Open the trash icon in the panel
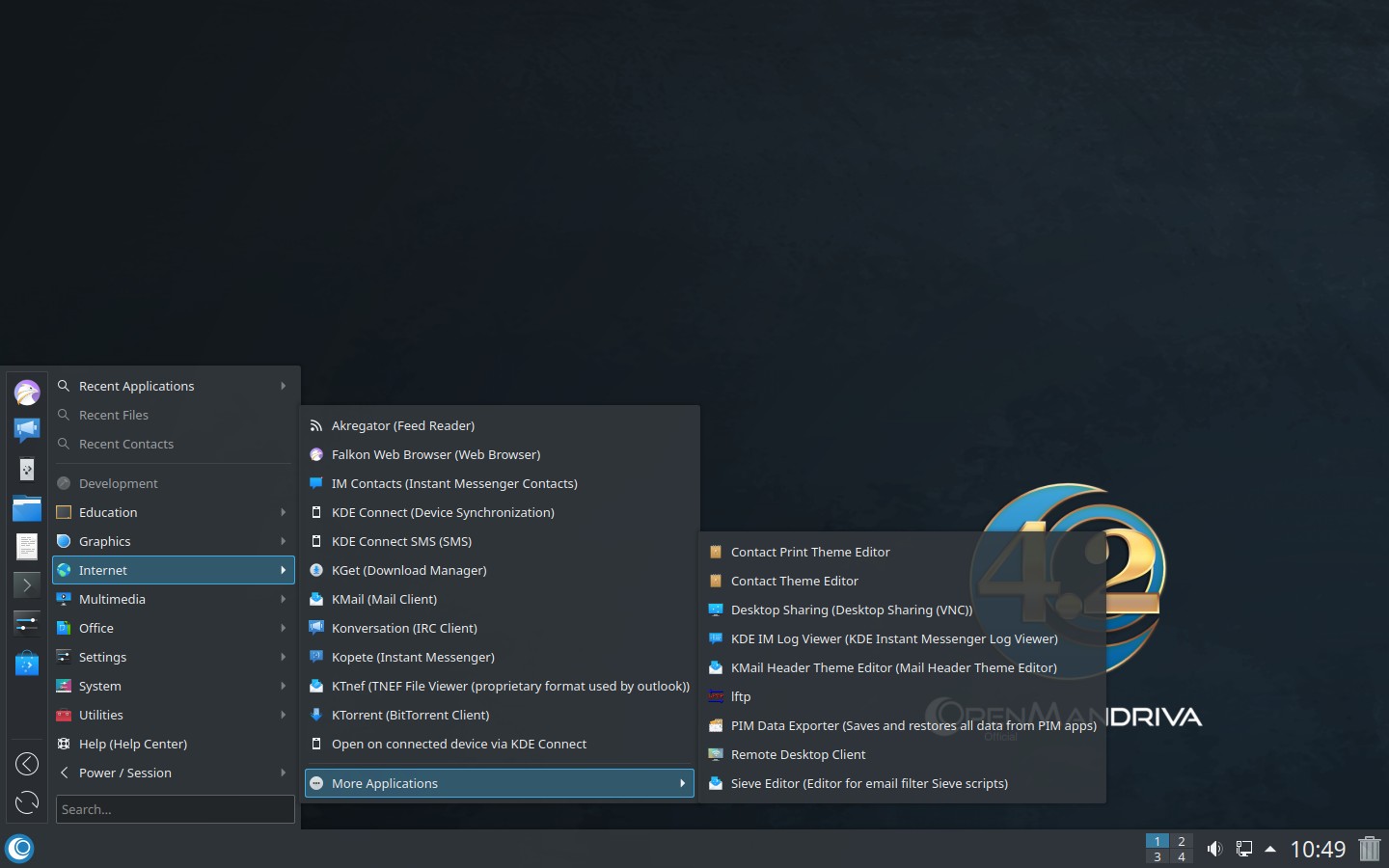Viewport: 1389px width, 868px height. 1370,849
